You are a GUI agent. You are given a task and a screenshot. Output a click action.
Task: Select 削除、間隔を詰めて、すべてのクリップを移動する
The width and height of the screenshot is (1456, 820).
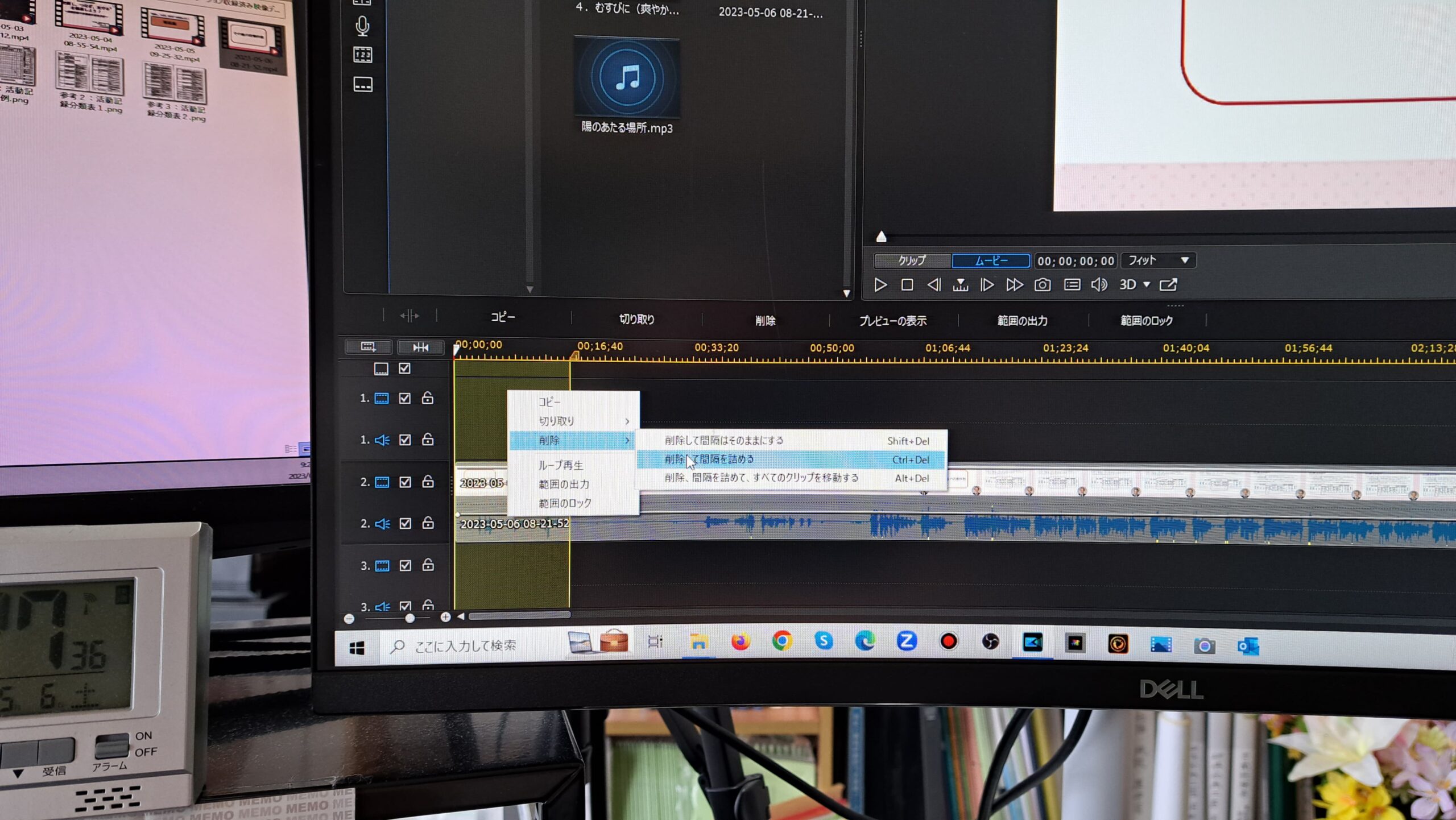coord(791,478)
